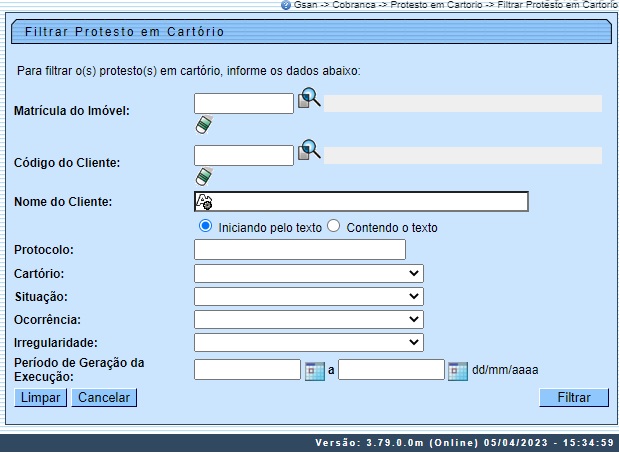Click eraser icon below Código do Cliente field
The image size is (619, 453).
pos(204,176)
